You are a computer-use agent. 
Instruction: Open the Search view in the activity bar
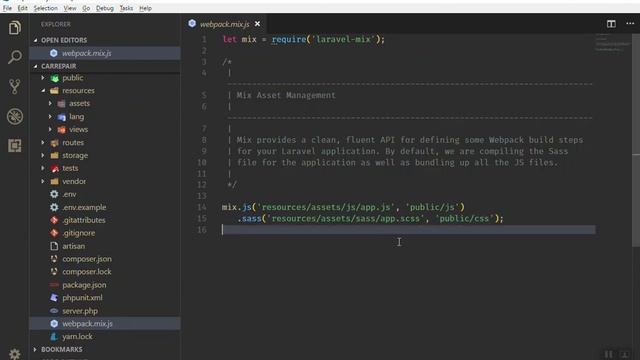click(15, 57)
